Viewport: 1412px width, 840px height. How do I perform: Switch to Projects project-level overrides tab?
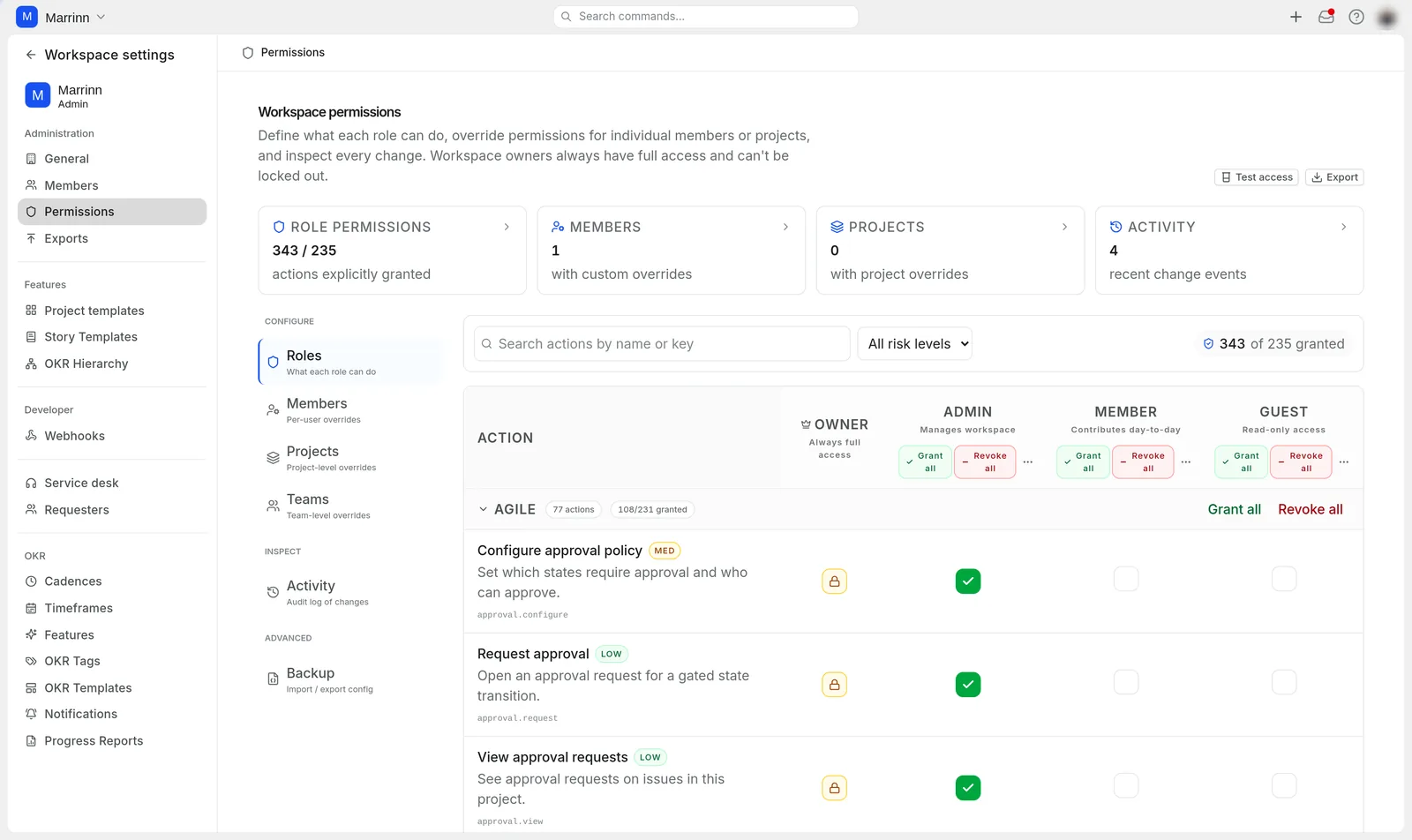(349, 458)
